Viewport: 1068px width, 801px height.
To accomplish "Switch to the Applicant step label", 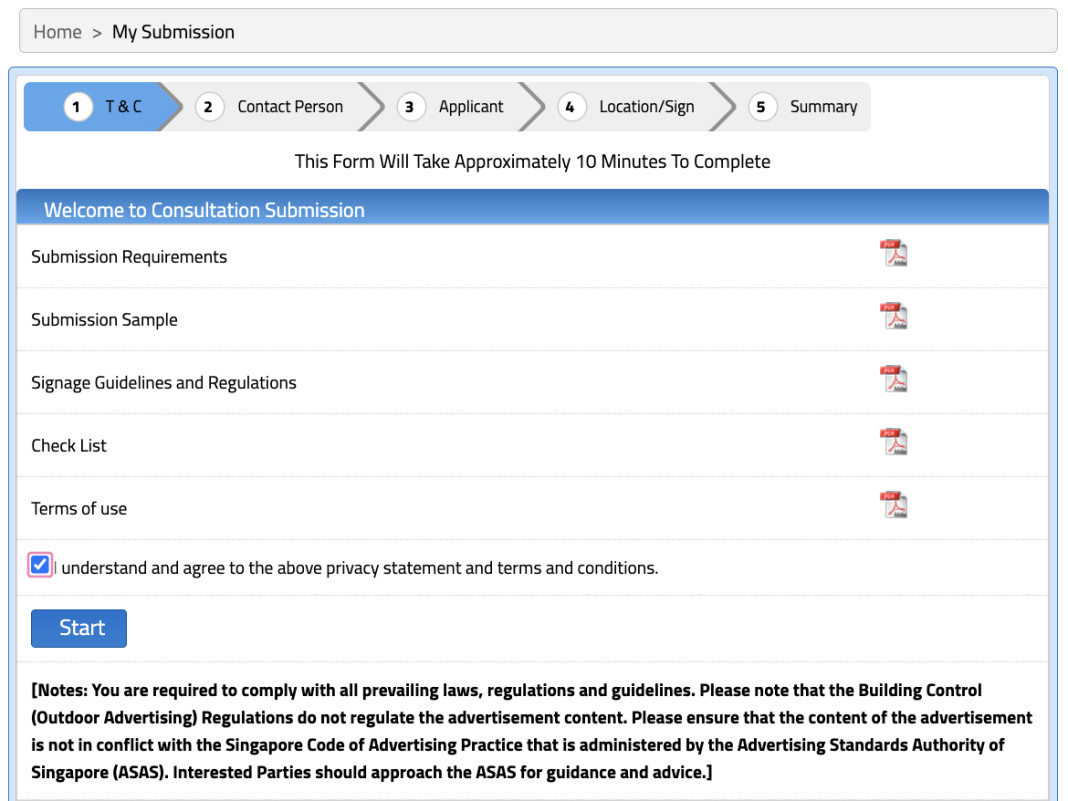I will (471, 107).
